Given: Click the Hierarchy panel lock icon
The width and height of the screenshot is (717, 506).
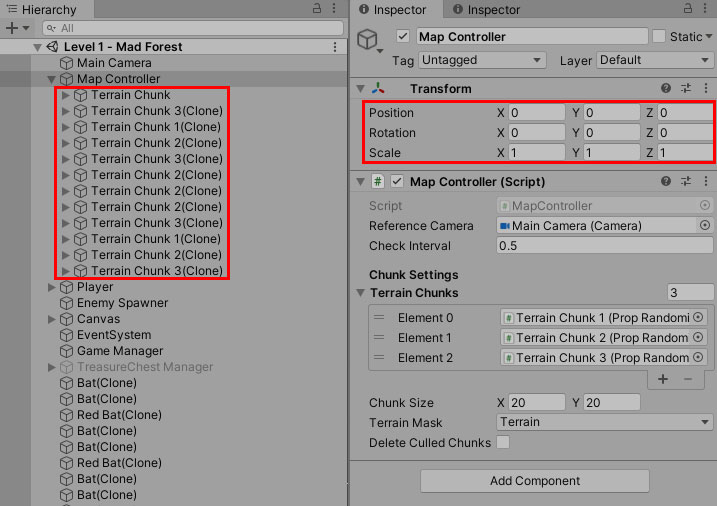Looking at the screenshot, I should 316,9.
